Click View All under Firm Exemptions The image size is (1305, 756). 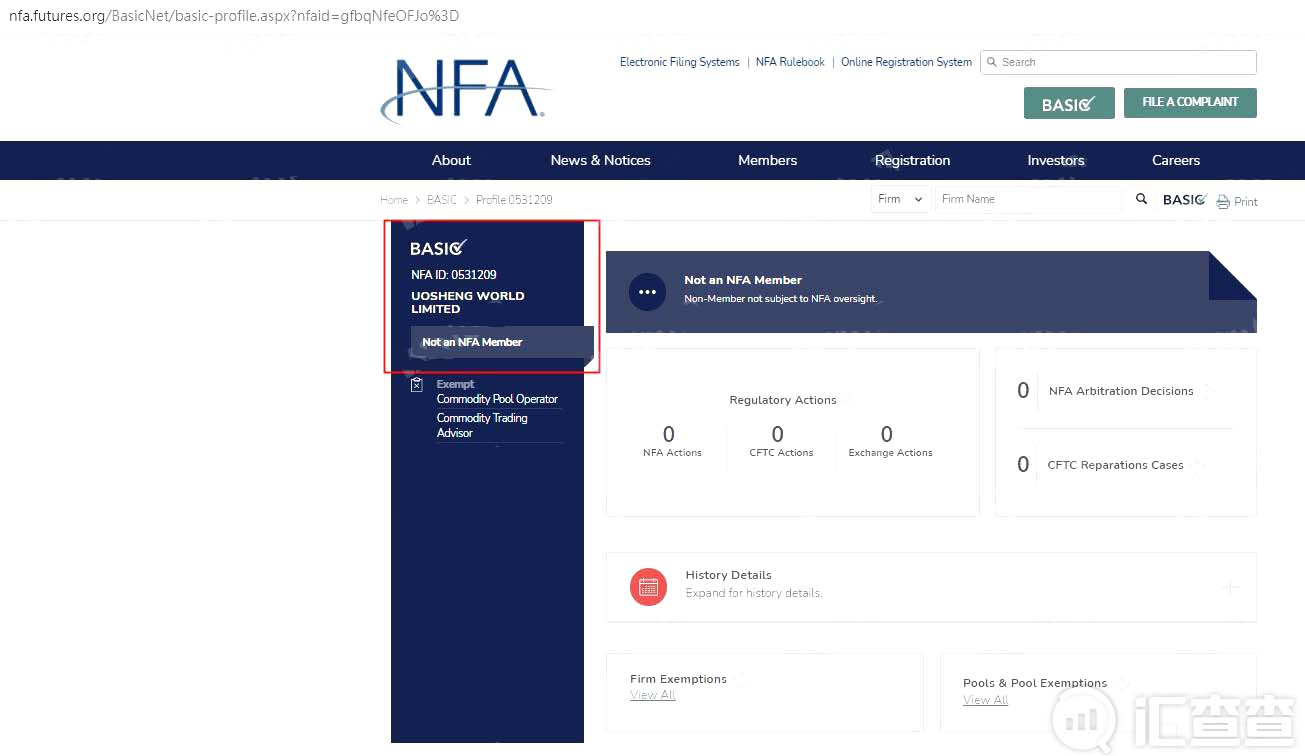(x=652, y=695)
